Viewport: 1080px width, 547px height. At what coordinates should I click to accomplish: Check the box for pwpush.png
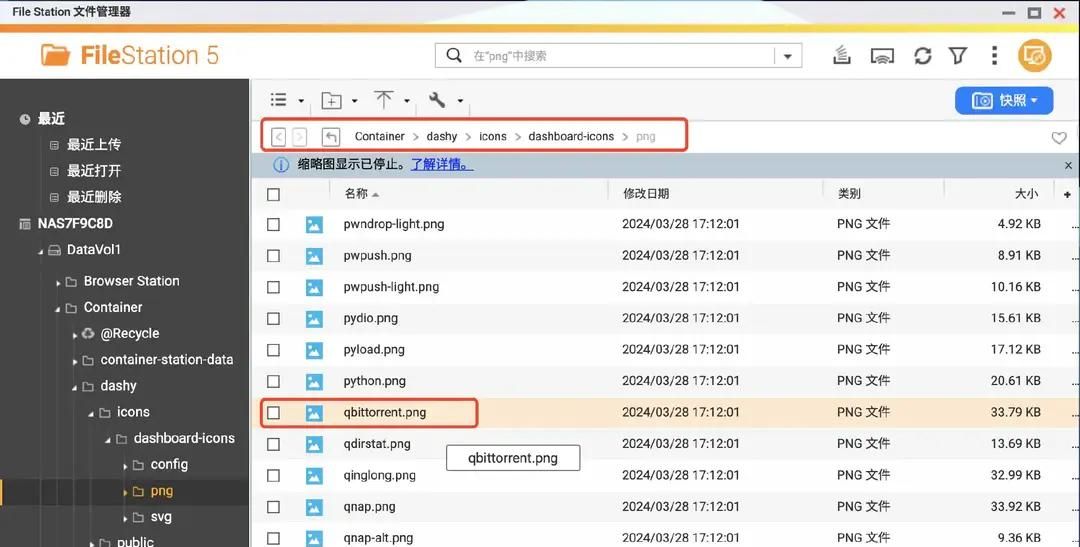(273, 256)
